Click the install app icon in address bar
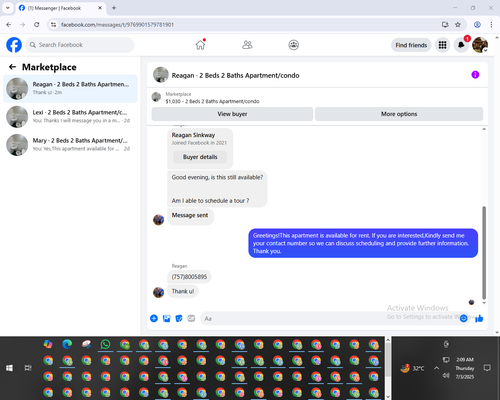This screenshot has width=500, height=400. click(x=445, y=24)
